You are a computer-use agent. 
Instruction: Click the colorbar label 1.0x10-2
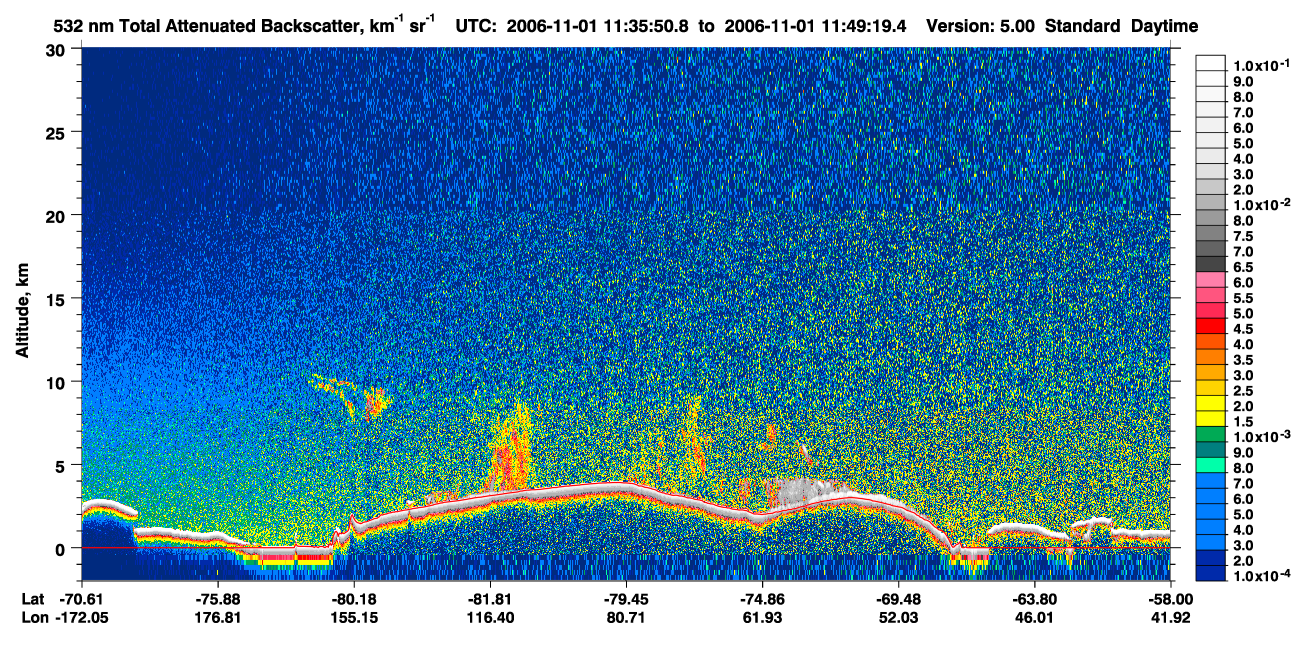point(1260,204)
